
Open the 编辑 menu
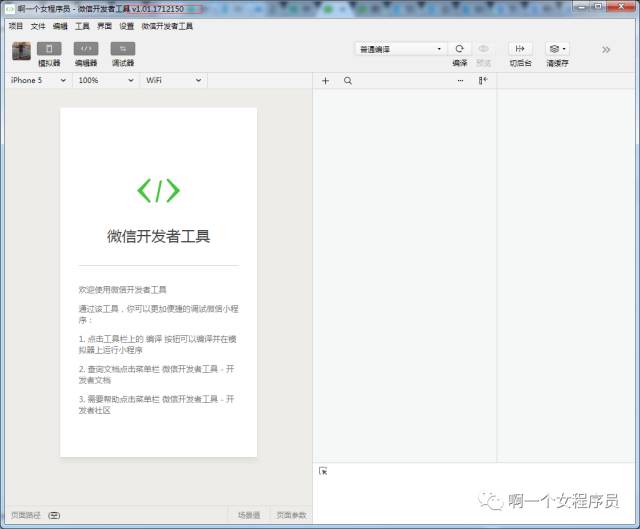click(x=60, y=26)
